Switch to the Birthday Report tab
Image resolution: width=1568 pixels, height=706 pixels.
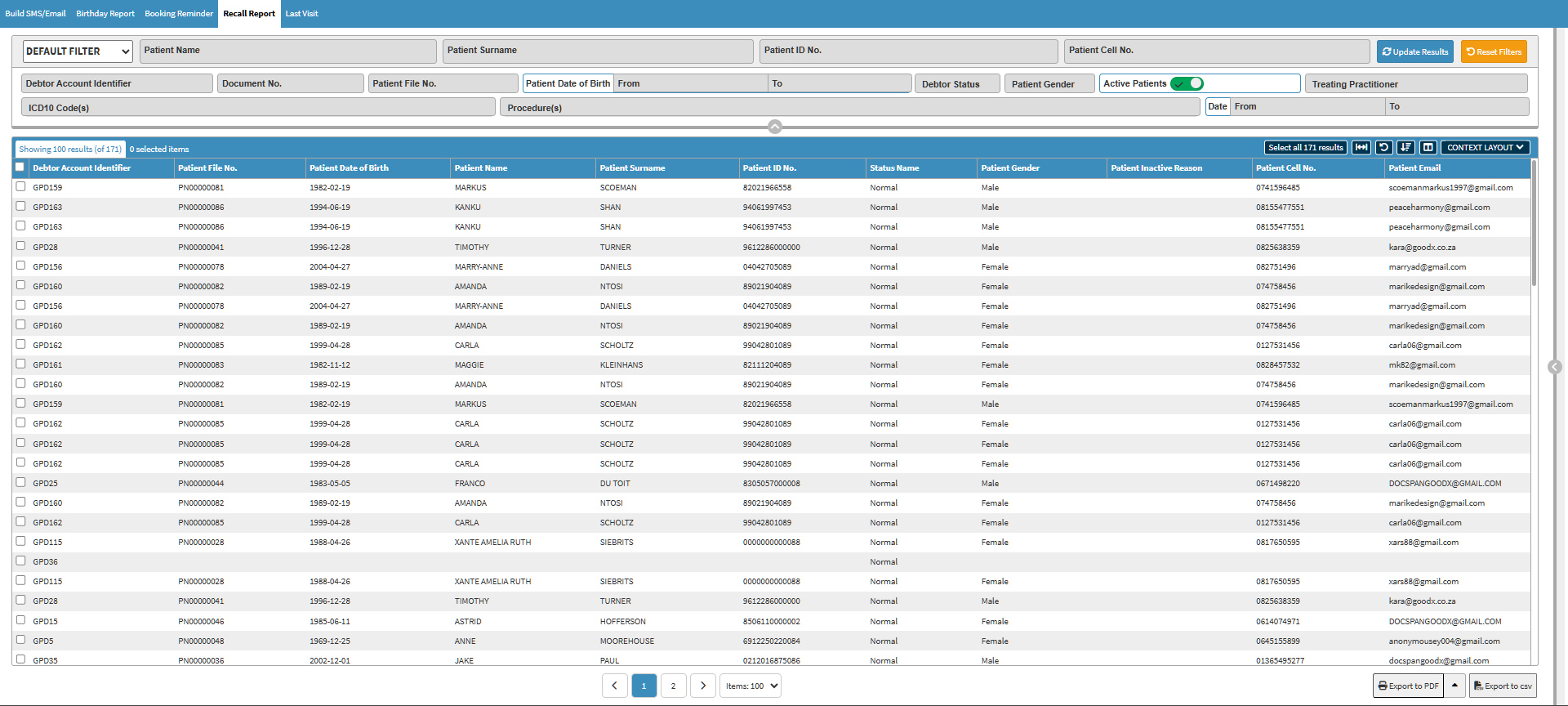click(x=105, y=14)
